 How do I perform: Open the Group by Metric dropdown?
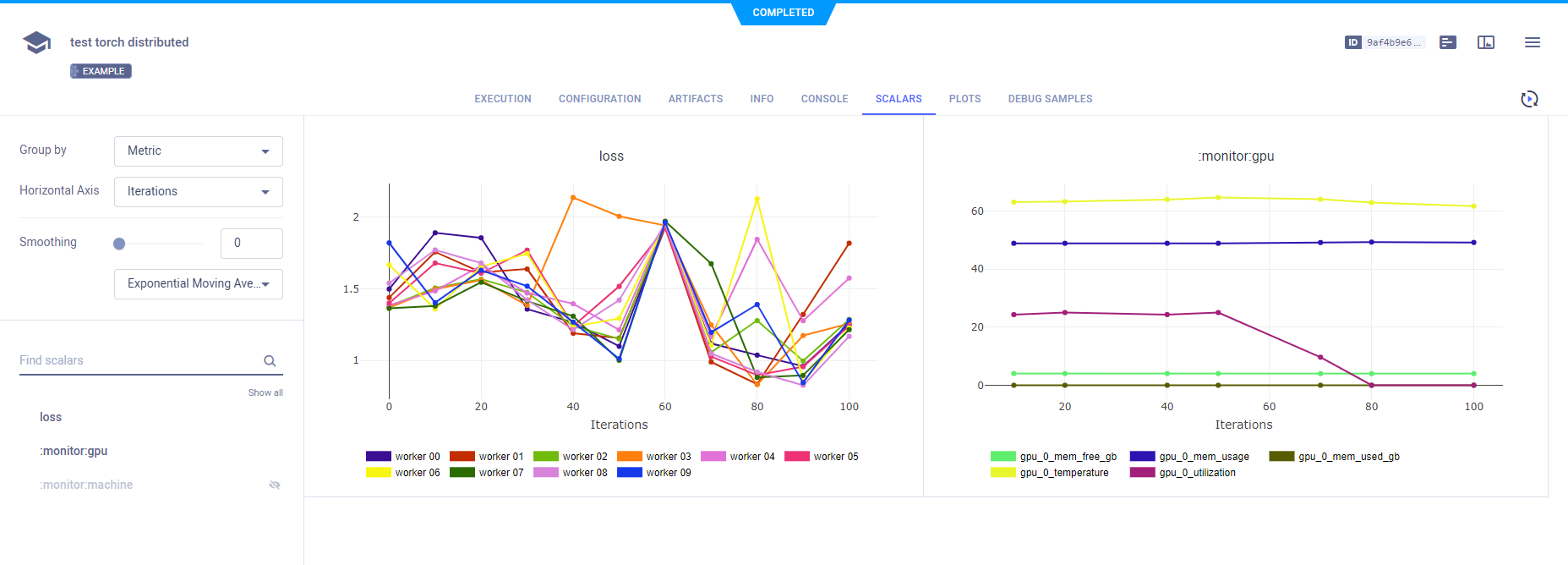point(198,151)
